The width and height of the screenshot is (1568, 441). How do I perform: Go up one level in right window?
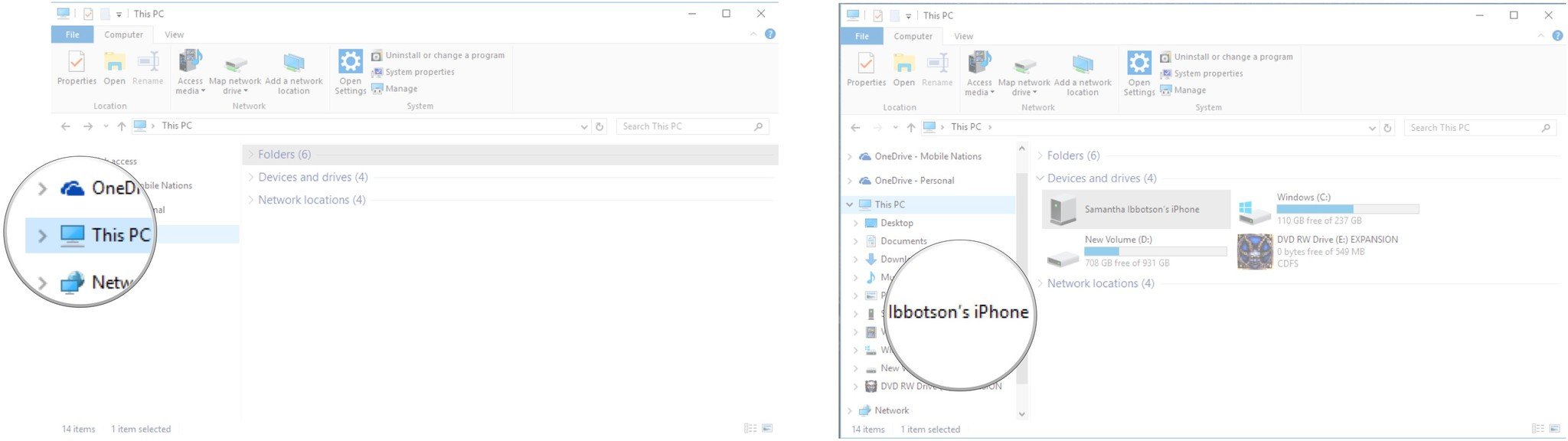pos(910,128)
